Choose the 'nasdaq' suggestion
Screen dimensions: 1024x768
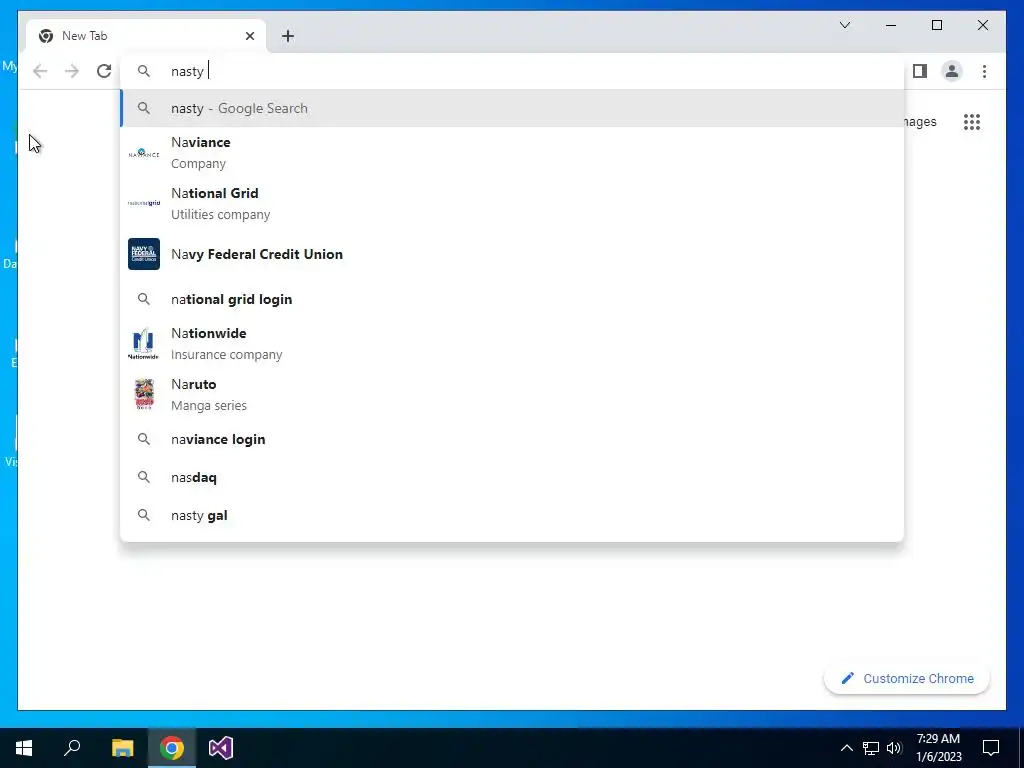coord(513,477)
